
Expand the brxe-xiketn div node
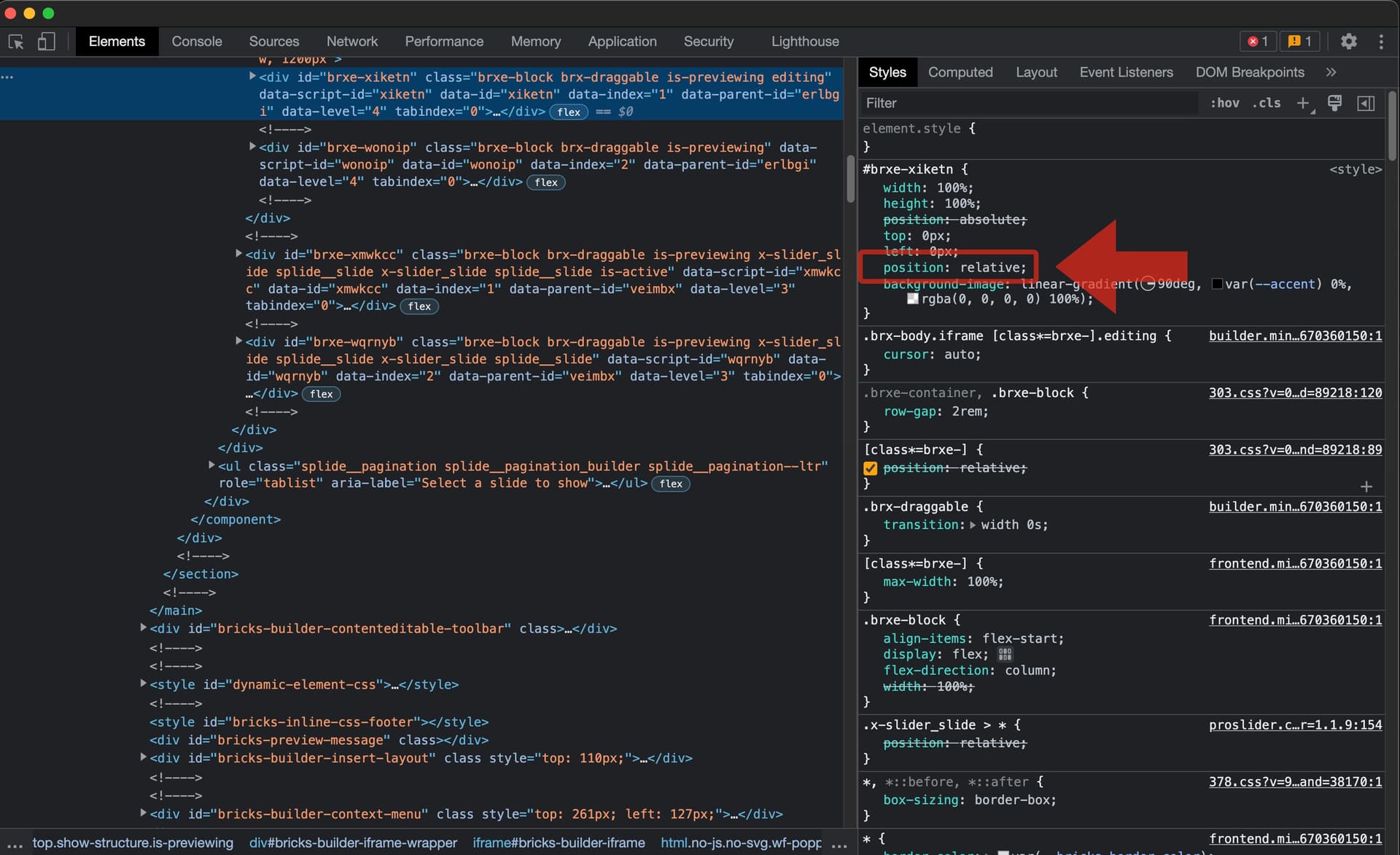(252, 76)
